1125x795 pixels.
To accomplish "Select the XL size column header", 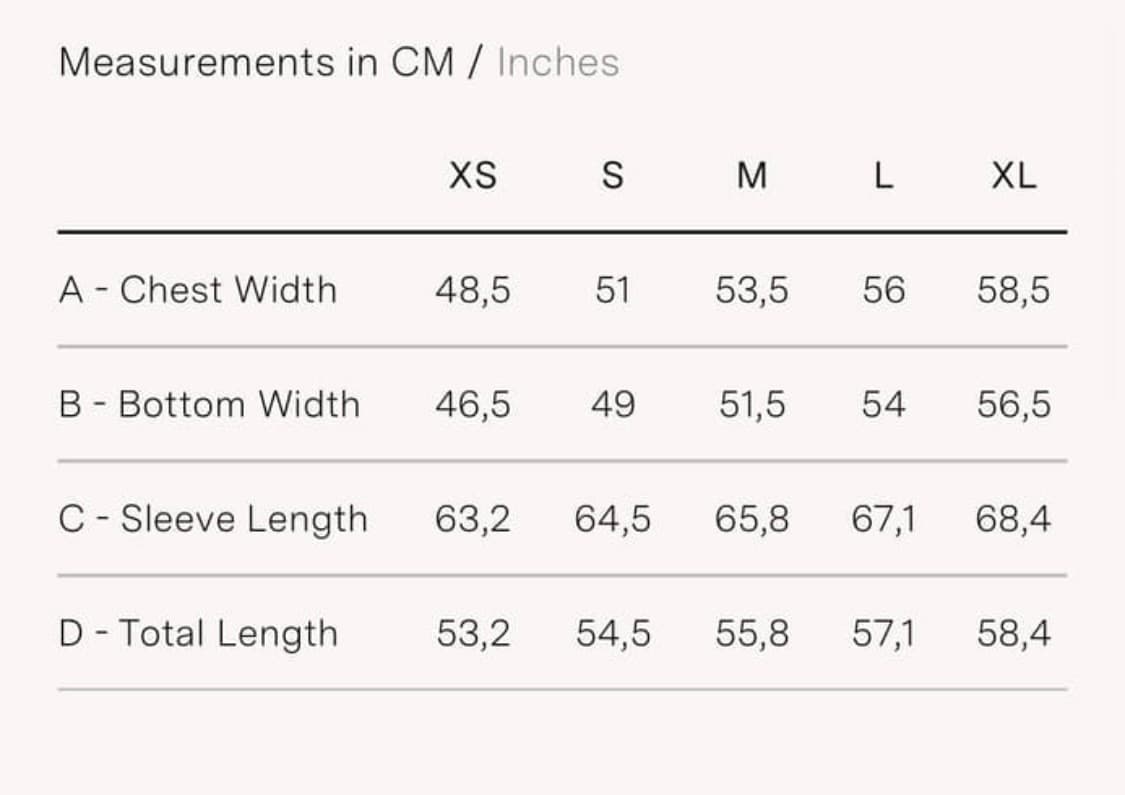I will (1013, 177).
